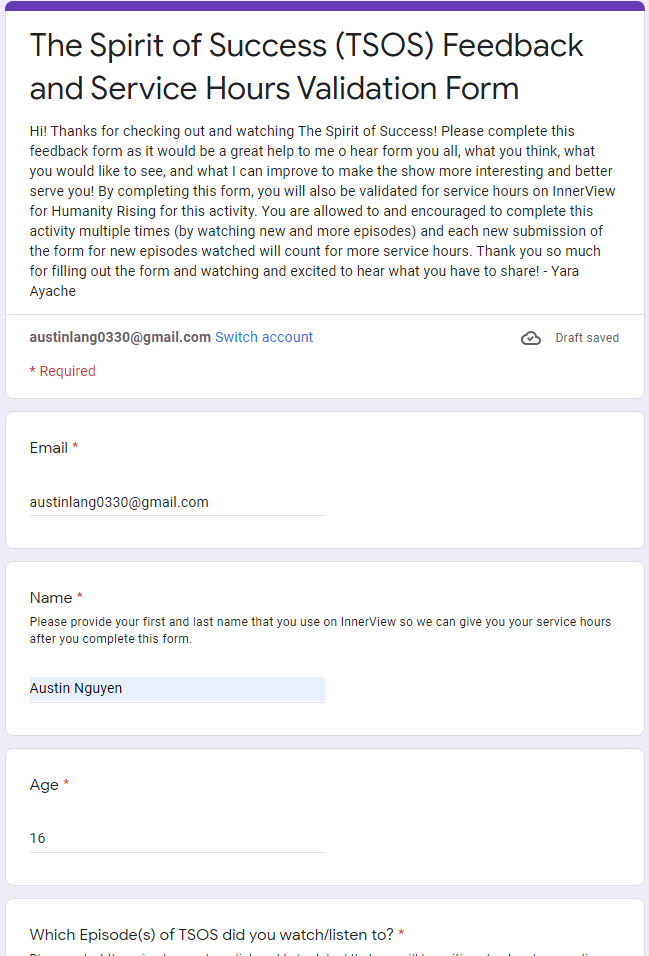Click the red asterisk beside Age

[x=66, y=785]
